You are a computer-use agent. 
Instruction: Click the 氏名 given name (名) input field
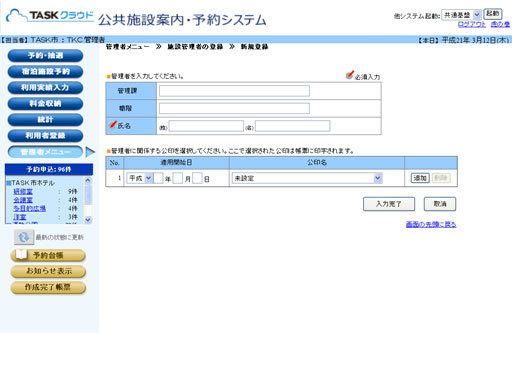click(x=293, y=126)
